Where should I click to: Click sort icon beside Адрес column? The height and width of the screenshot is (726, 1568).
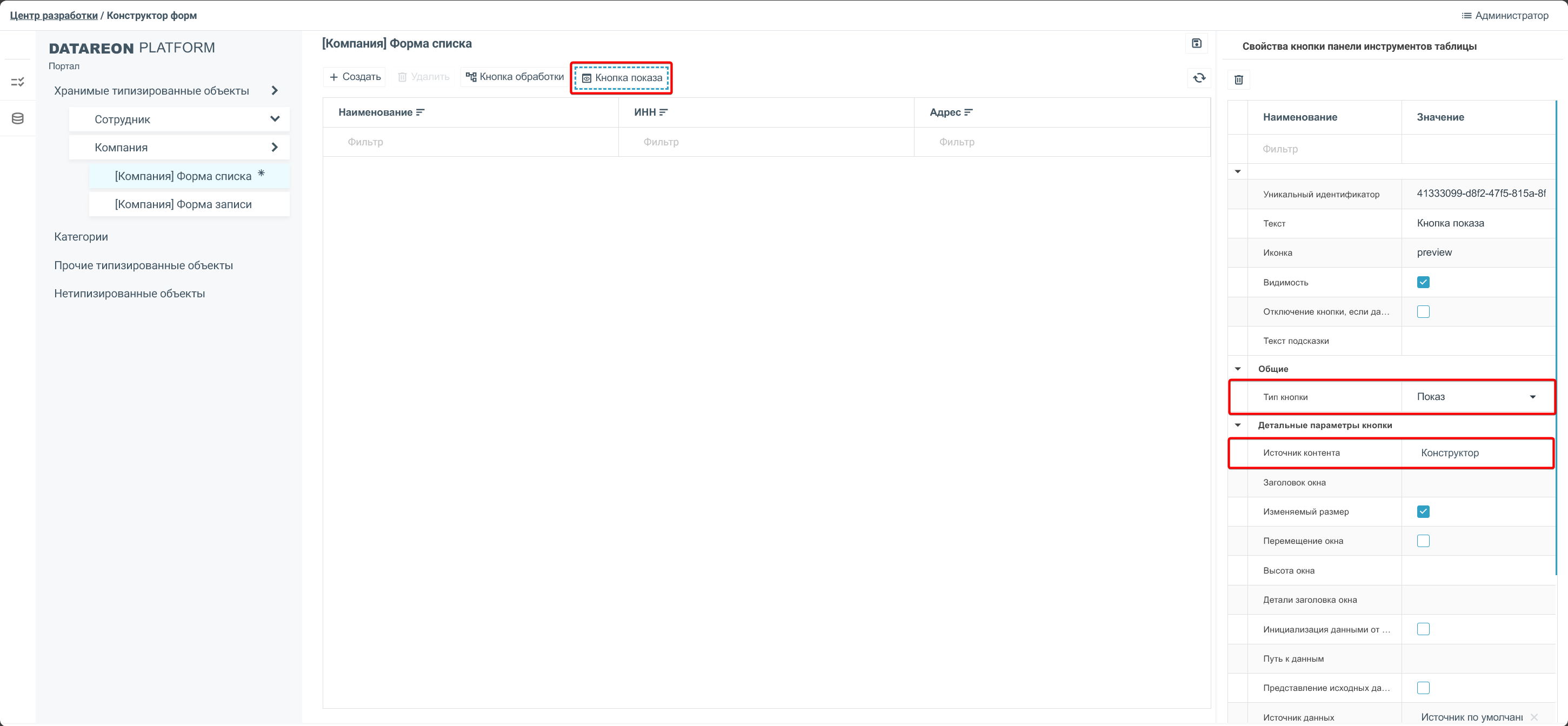969,112
